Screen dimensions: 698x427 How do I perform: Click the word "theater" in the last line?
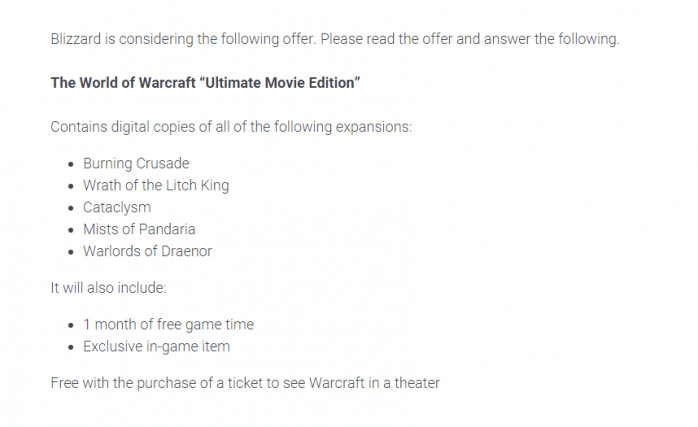click(415, 383)
